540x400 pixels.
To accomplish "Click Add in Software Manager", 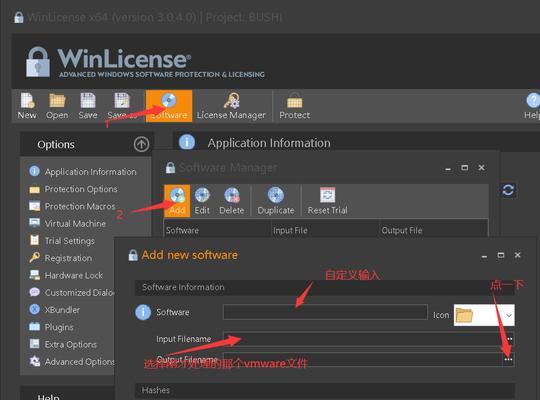I will (177, 201).
